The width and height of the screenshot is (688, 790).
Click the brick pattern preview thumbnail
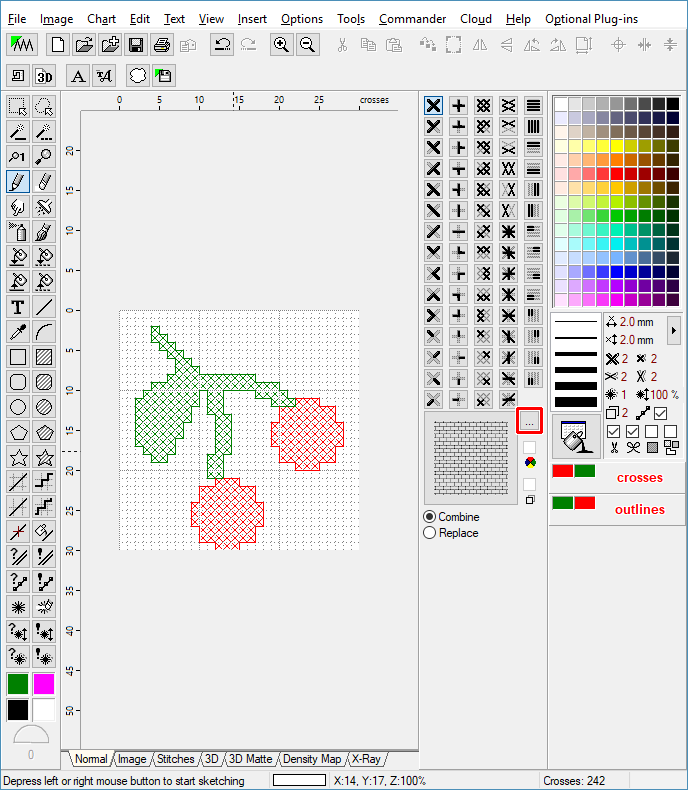pos(470,456)
